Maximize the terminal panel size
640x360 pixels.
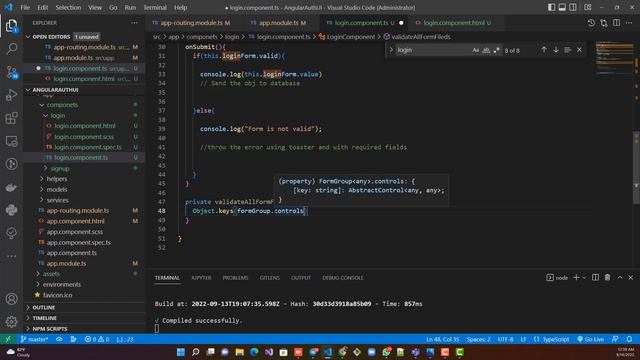pos(620,278)
